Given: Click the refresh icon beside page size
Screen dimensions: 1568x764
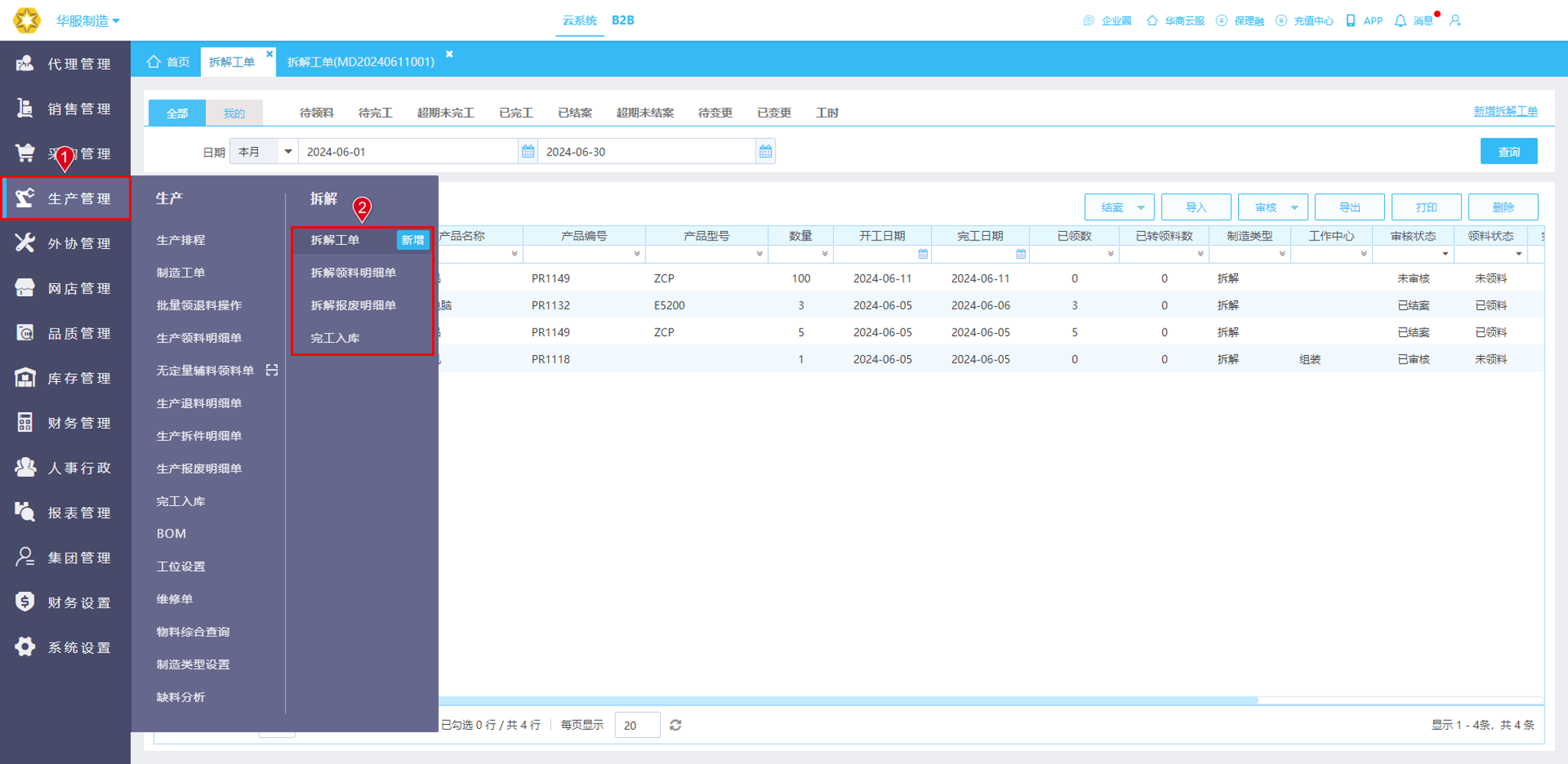Looking at the screenshot, I should tap(675, 725).
